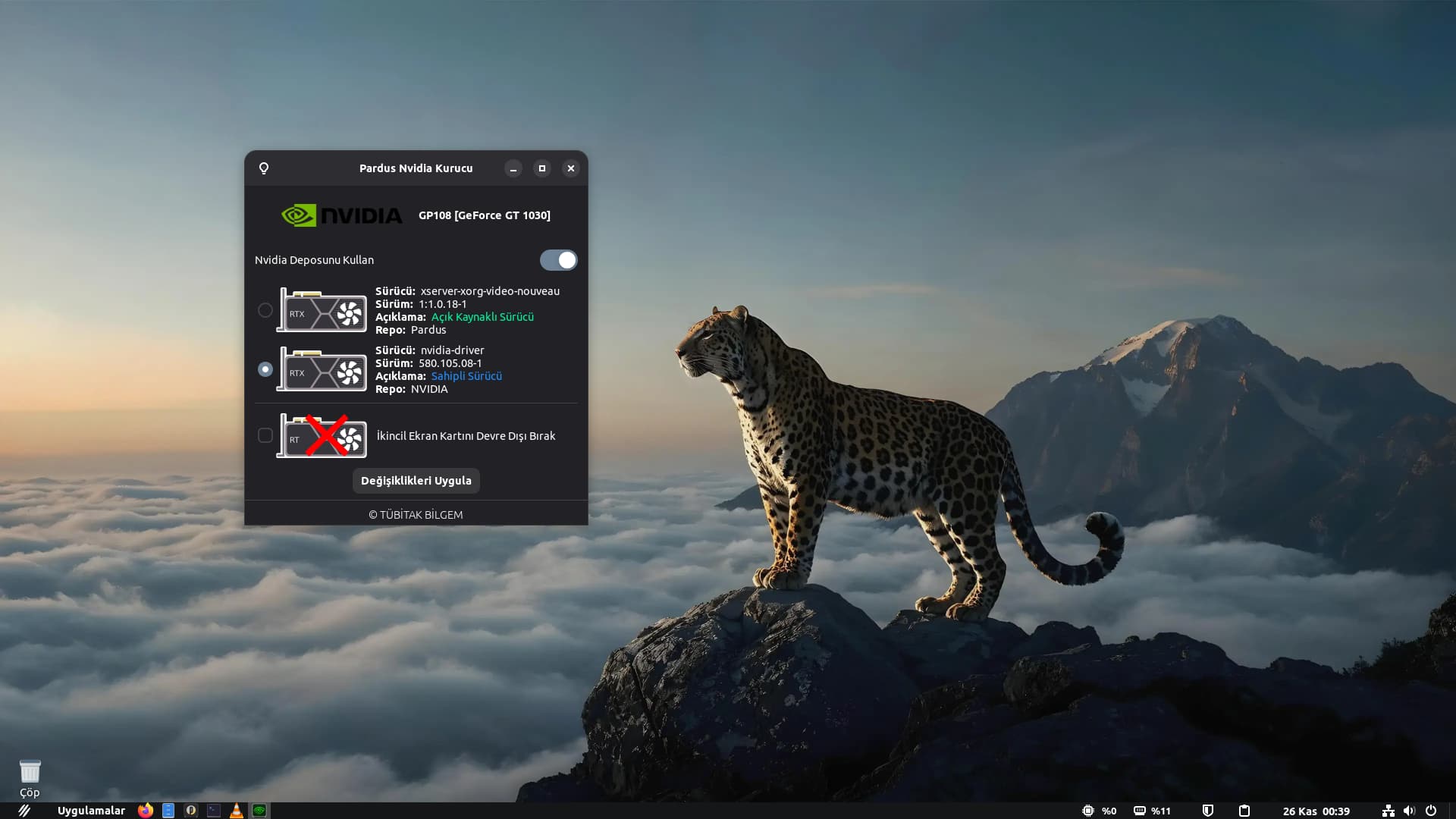Launch Firefox from the taskbar

click(x=146, y=811)
